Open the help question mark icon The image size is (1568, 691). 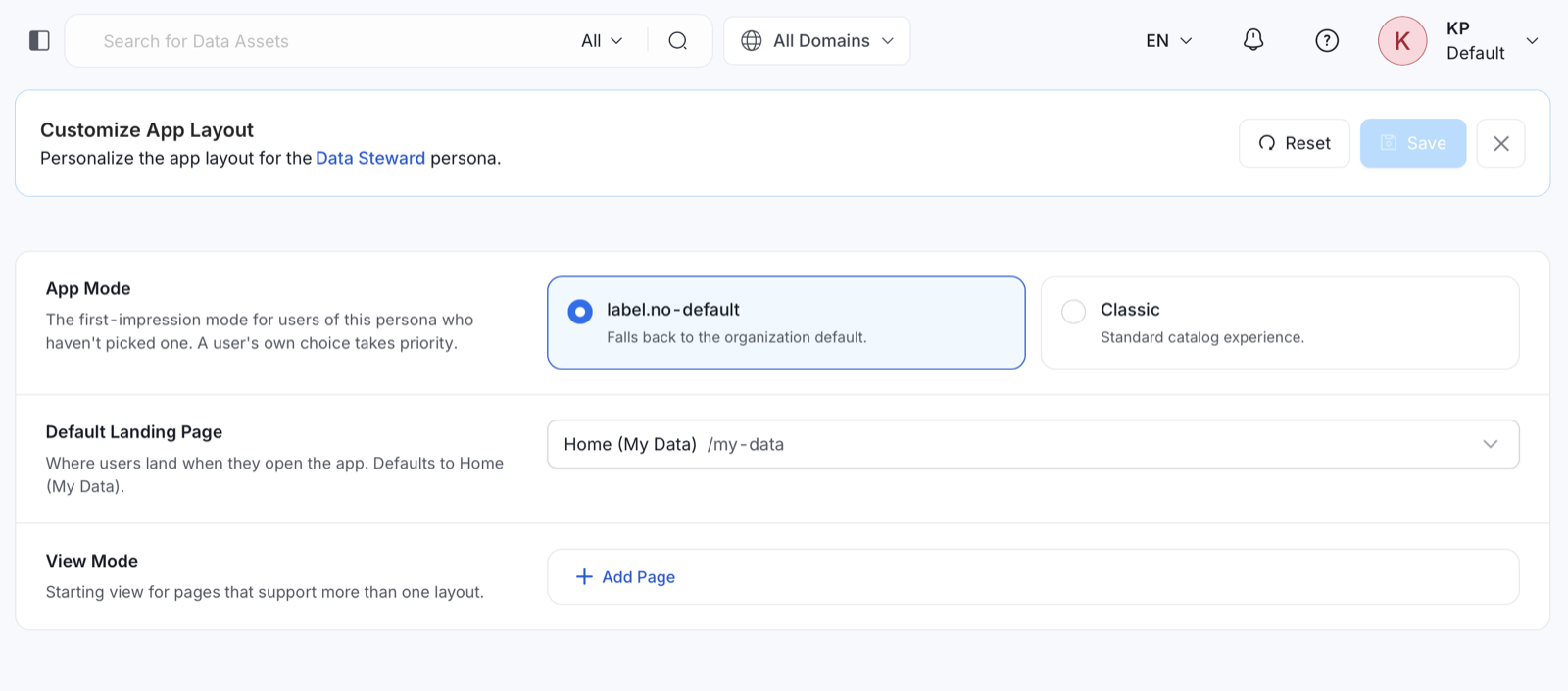coord(1327,40)
